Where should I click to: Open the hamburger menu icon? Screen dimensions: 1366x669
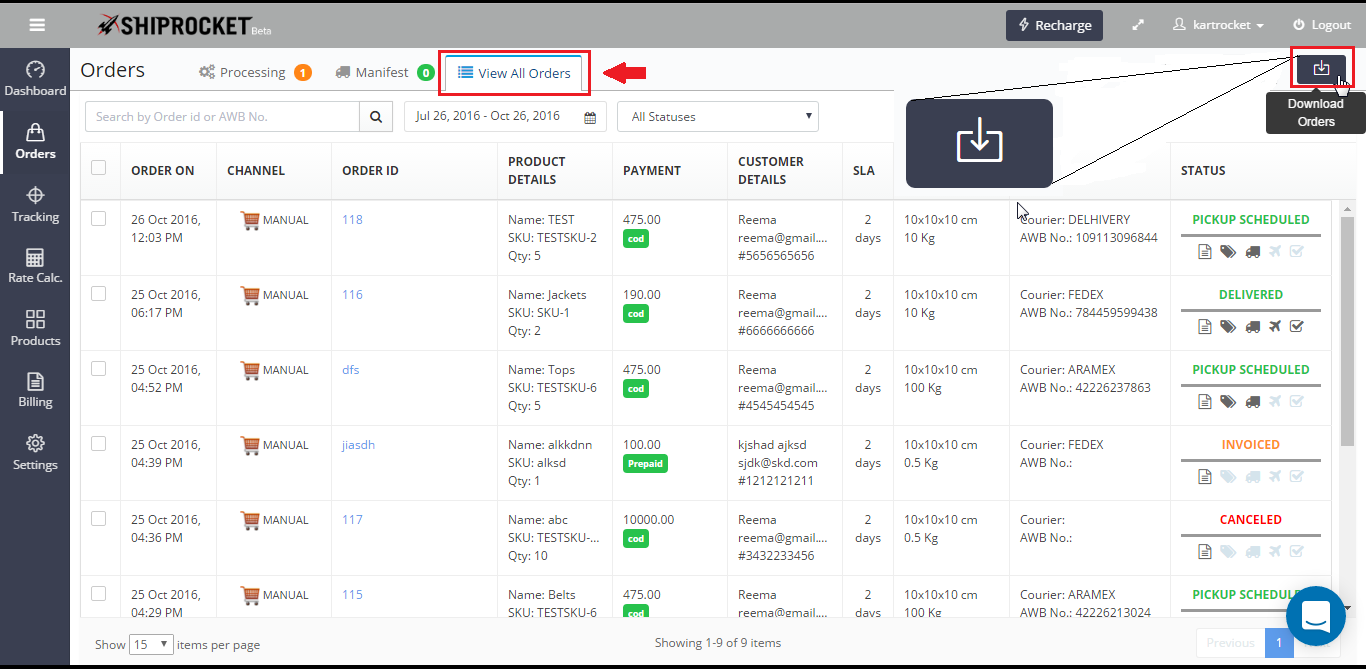coord(37,25)
